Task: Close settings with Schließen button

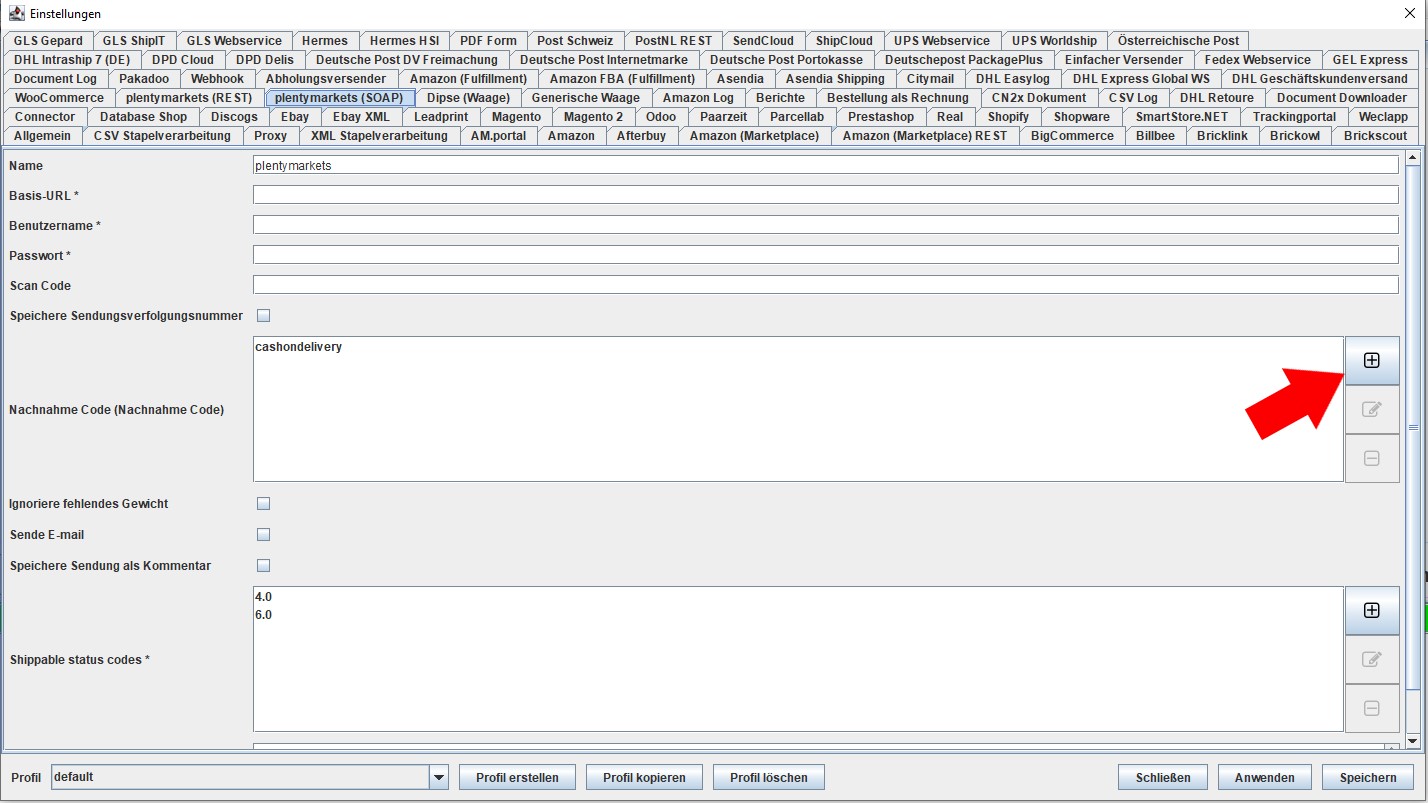Action: (x=1163, y=778)
